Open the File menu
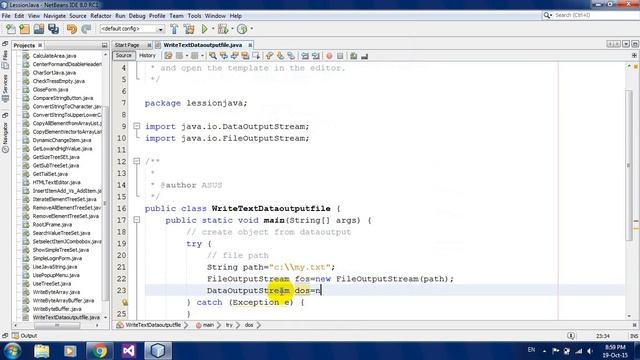 (6, 16)
